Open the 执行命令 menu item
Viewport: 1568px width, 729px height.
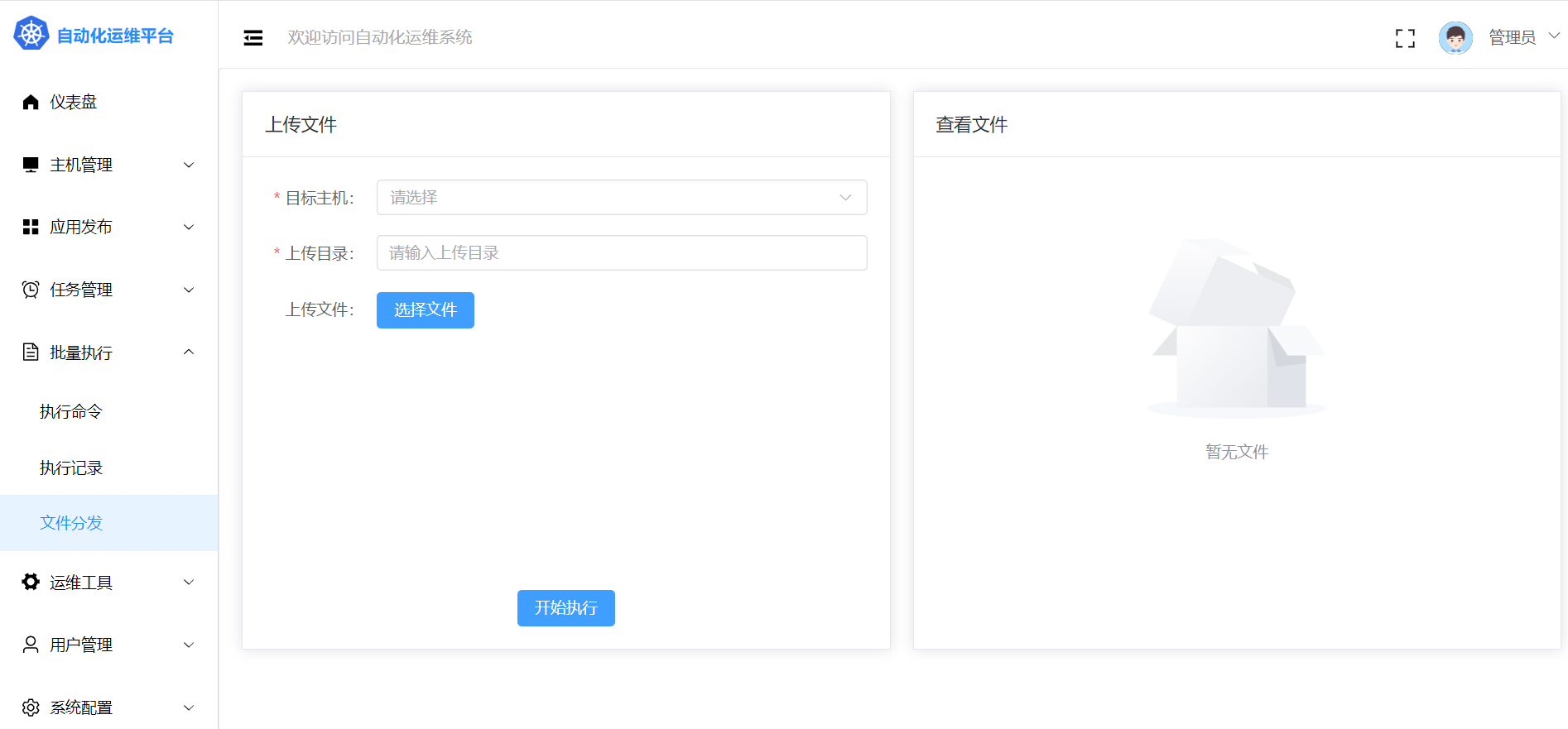[71, 411]
